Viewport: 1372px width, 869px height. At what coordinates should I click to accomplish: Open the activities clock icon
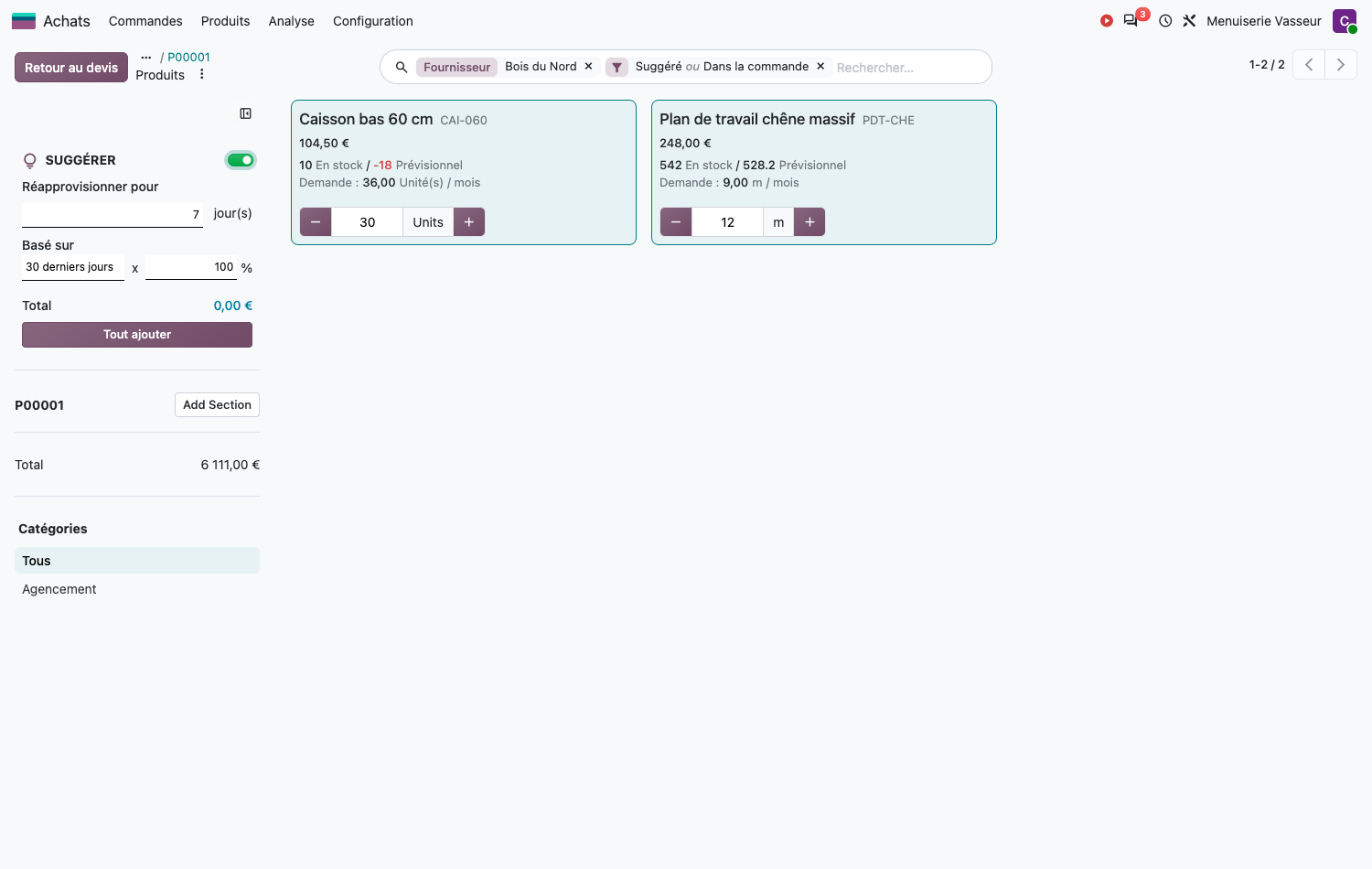[1165, 21]
